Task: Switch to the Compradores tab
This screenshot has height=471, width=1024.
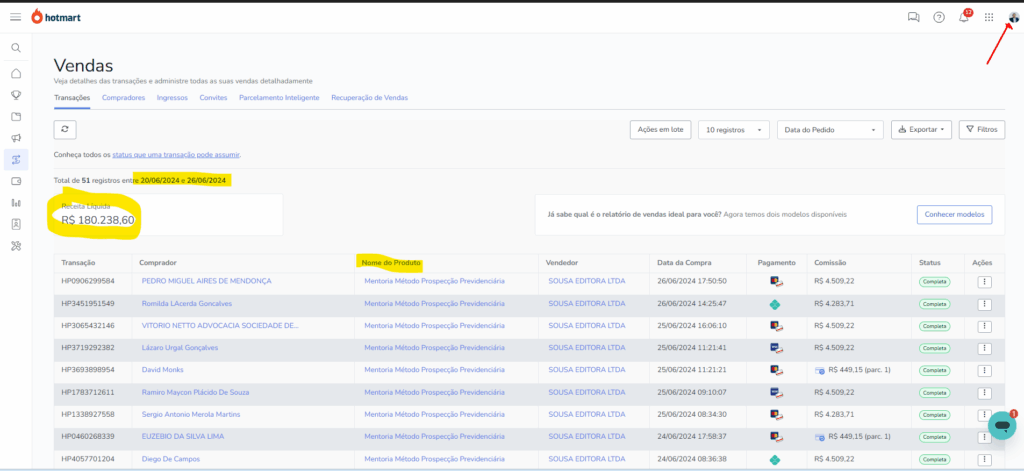Action: click(x=123, y=97)
